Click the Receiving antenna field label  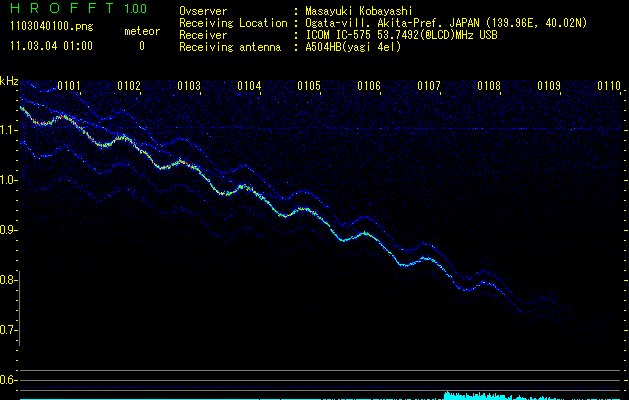click(x=230, y=47)
